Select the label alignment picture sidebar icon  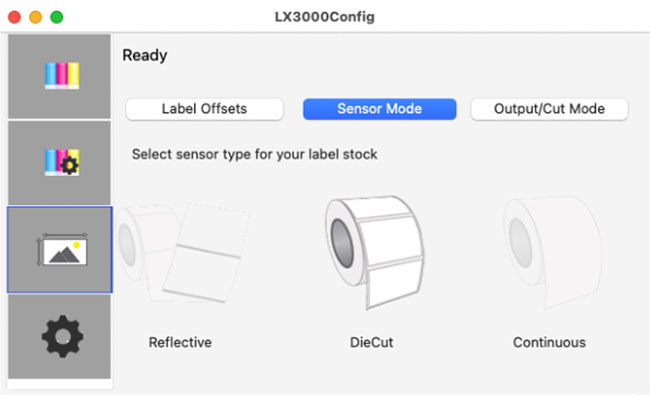59,250
